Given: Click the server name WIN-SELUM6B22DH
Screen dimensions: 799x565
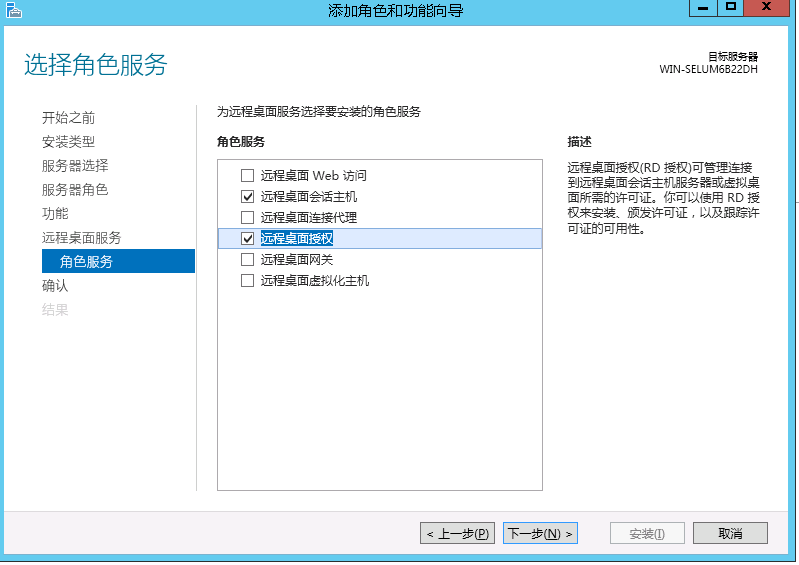Looking at the screenshot, I should 708,69.
